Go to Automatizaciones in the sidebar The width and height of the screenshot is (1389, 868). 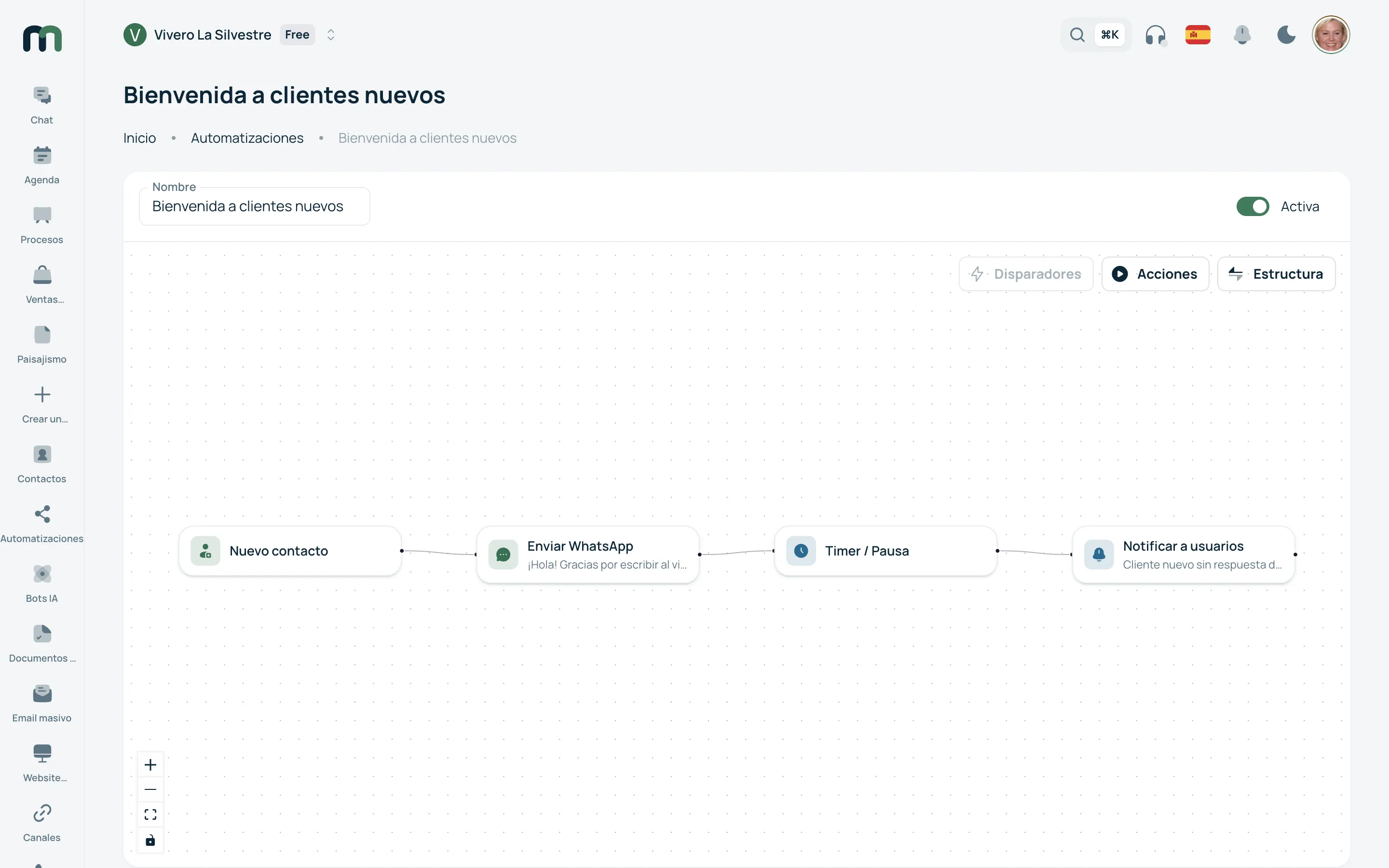click(42, 524)
